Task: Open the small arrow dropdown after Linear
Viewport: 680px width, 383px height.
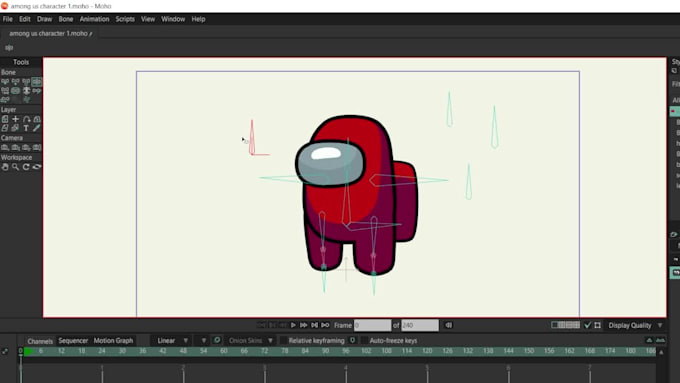Action: (203, 340)
